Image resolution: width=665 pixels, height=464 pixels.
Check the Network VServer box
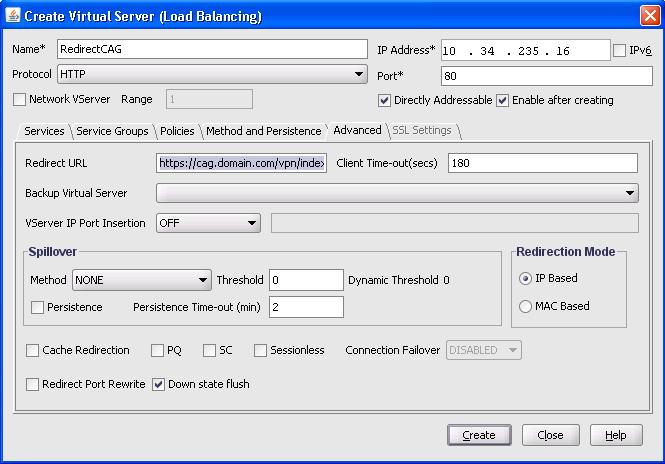coord(20,99)
